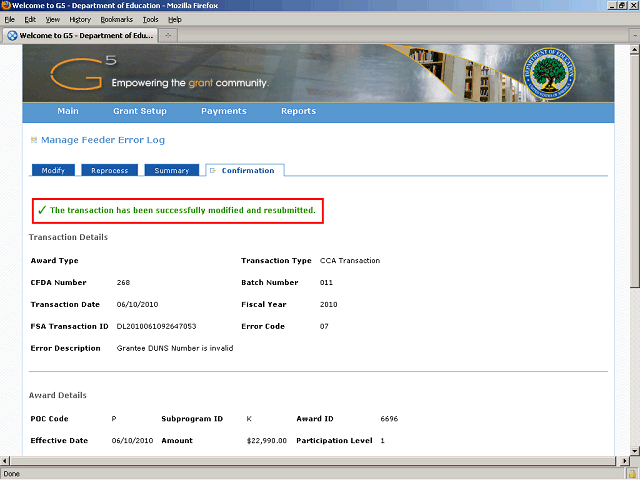Screen dimensions: 640x480
Task: Click the horizontal scrollbar right arrow
Action: coord(624,461)
